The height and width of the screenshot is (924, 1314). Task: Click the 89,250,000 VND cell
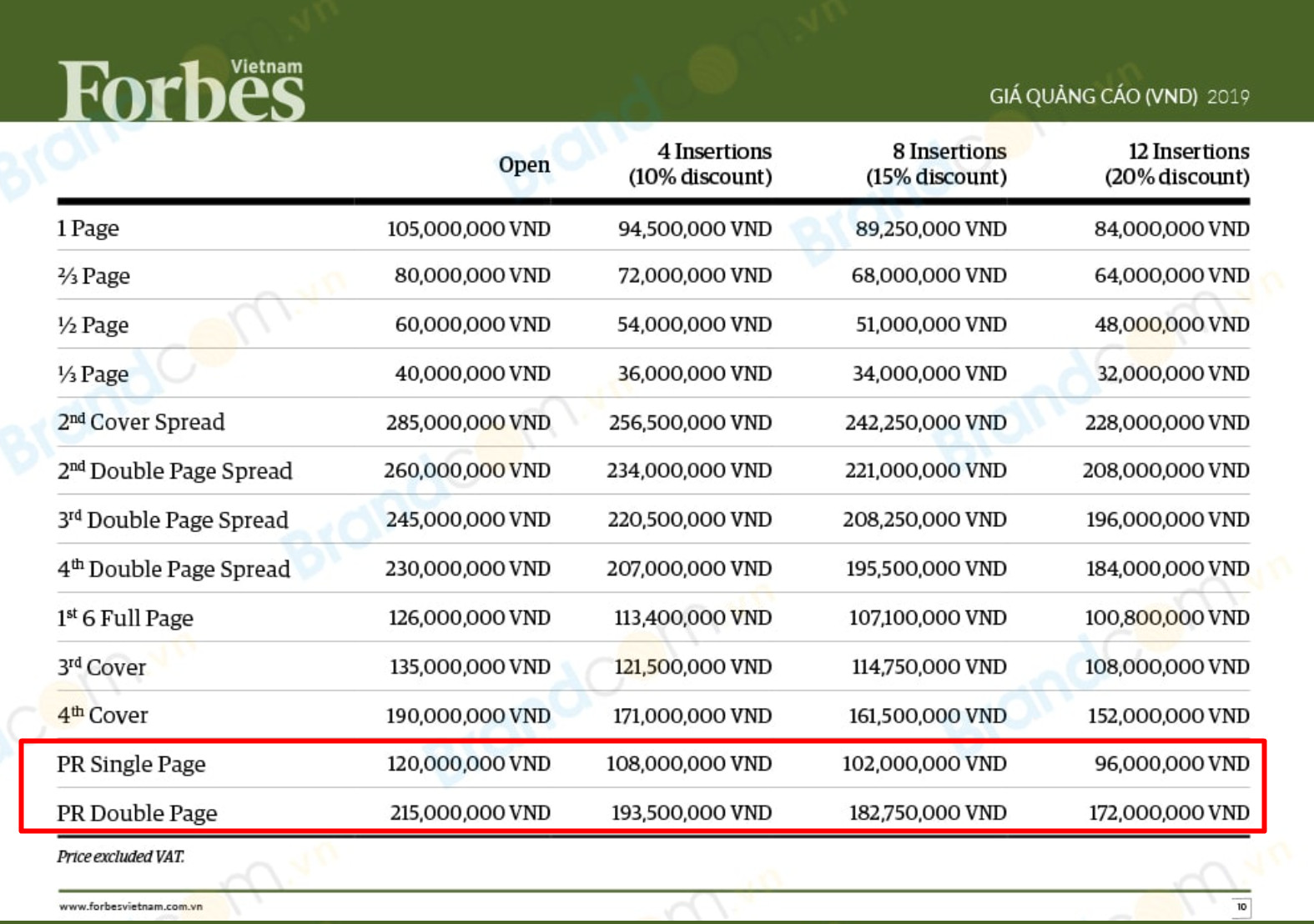click(931, 228)
